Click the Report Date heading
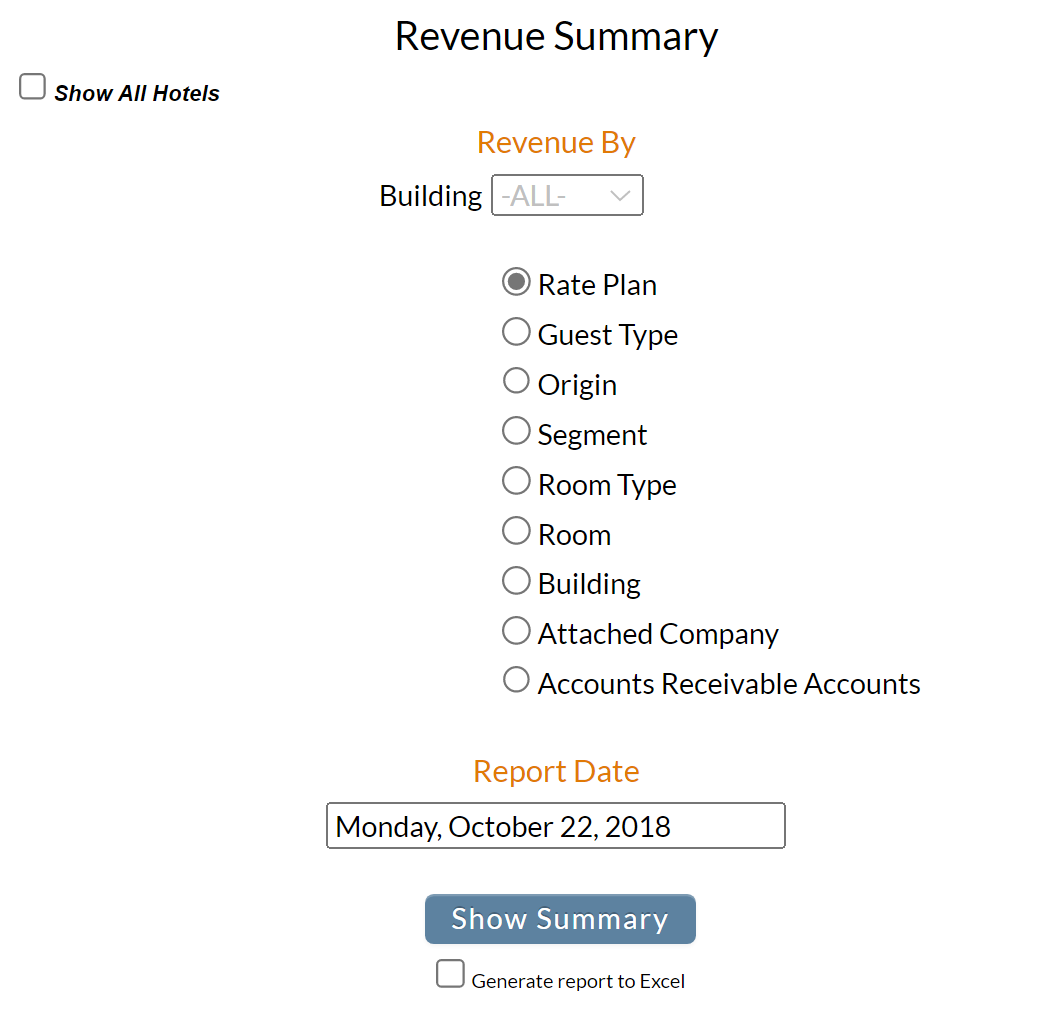 [x=556, y=771]
